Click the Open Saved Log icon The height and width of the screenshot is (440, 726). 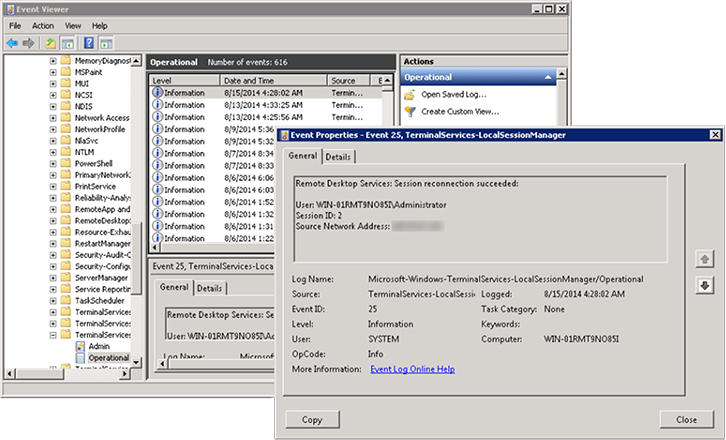[410, 94]
